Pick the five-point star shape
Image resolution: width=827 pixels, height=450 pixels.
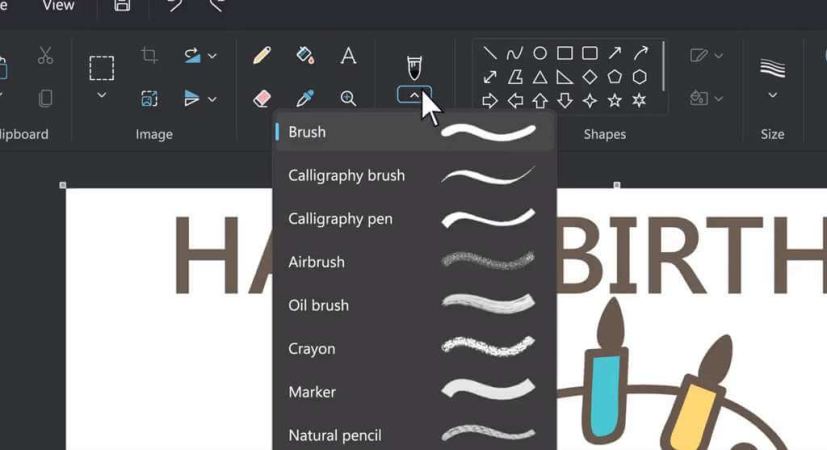(x=614, y=100)
